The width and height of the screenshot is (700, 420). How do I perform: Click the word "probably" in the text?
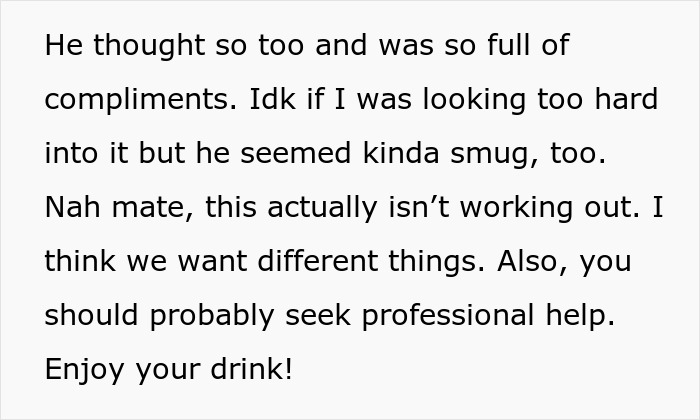point(213,315)
